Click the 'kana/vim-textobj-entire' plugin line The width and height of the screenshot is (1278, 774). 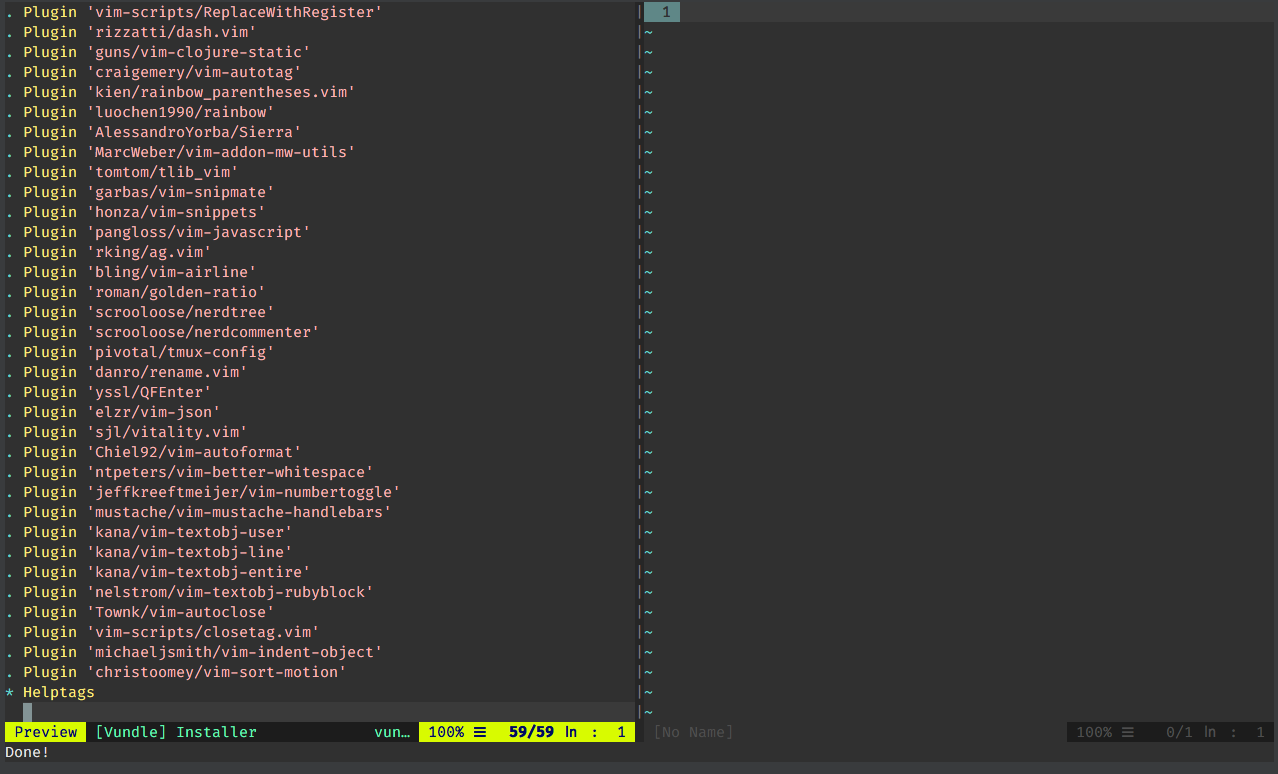158,572
